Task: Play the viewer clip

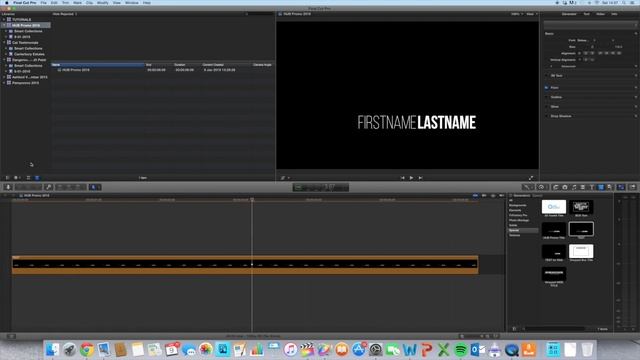Action: pyautogui.click(x=411, y=178)
